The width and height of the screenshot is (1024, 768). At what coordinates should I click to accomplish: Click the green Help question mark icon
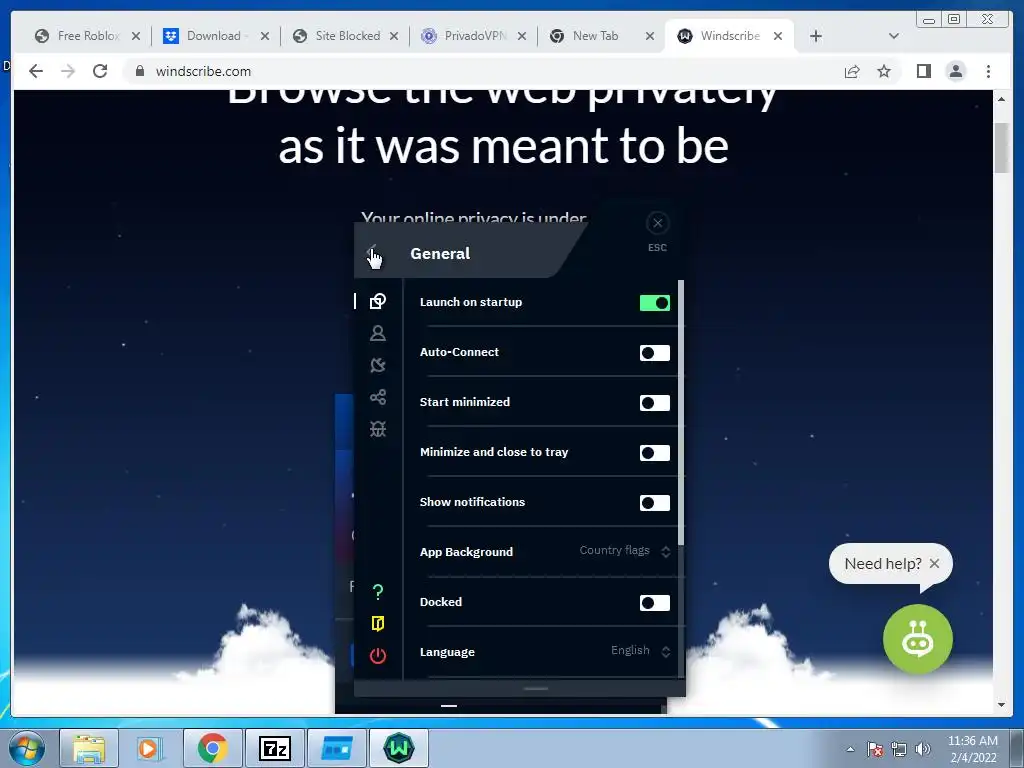pos(377,592)
